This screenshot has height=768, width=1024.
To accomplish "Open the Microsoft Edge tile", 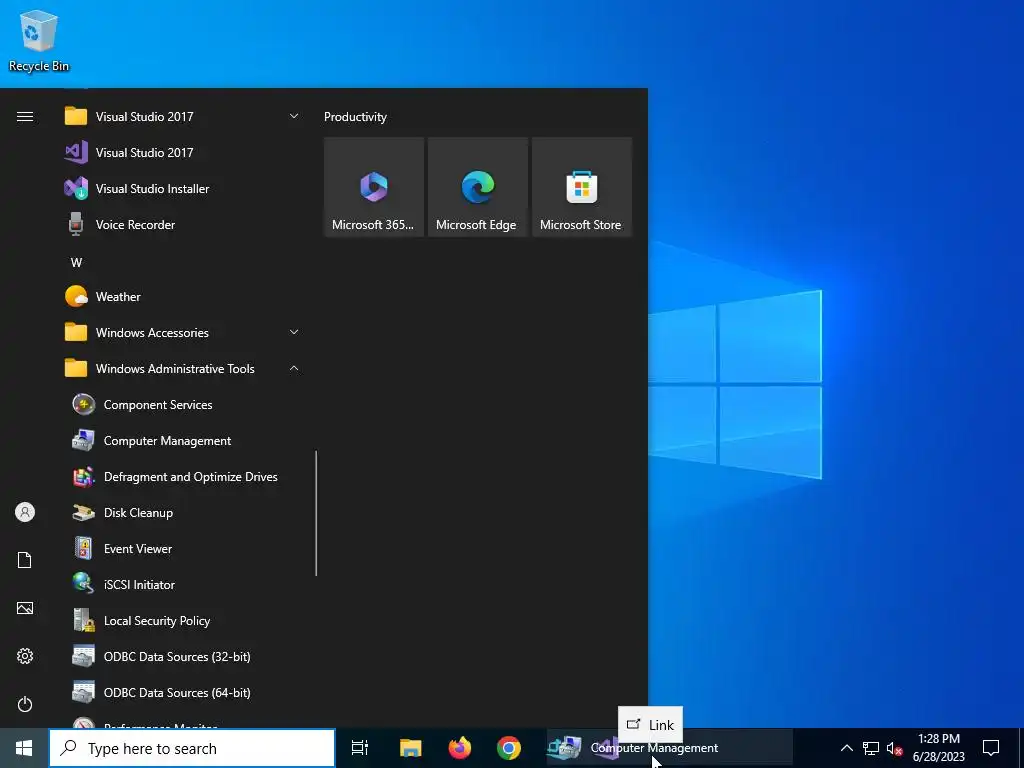I will pos(477,187).
